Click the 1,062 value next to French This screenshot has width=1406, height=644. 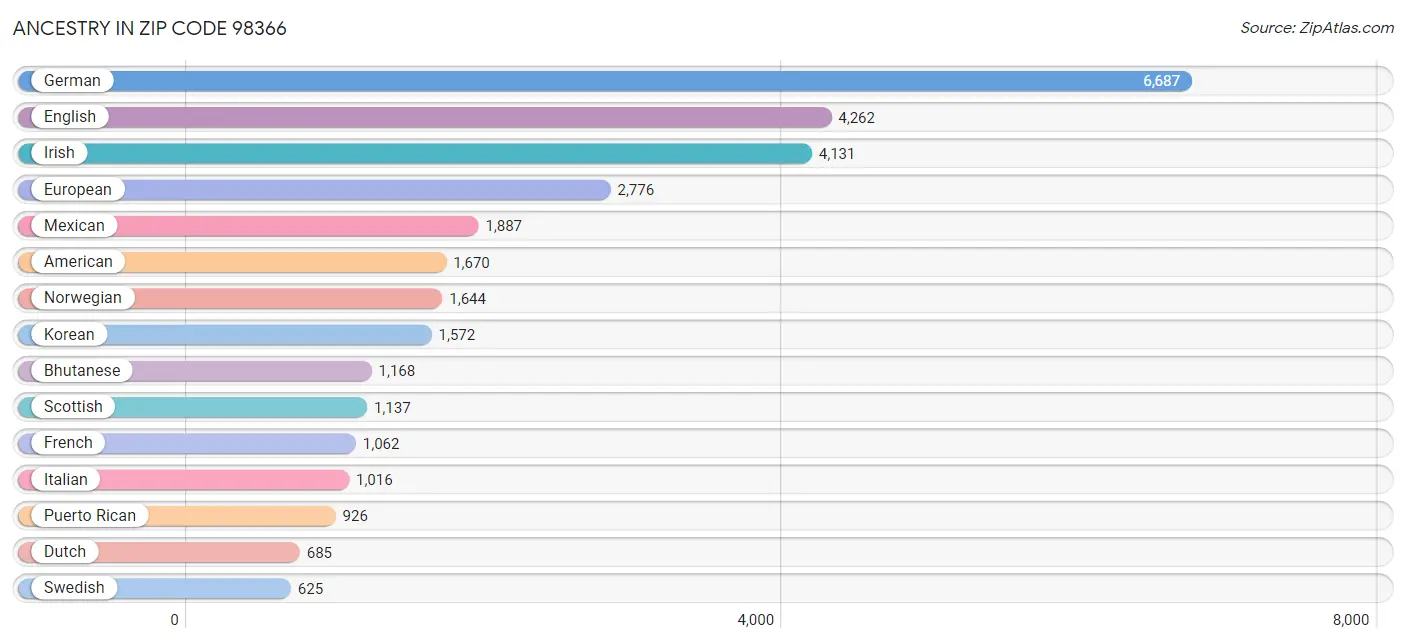[x=381, y=444]
